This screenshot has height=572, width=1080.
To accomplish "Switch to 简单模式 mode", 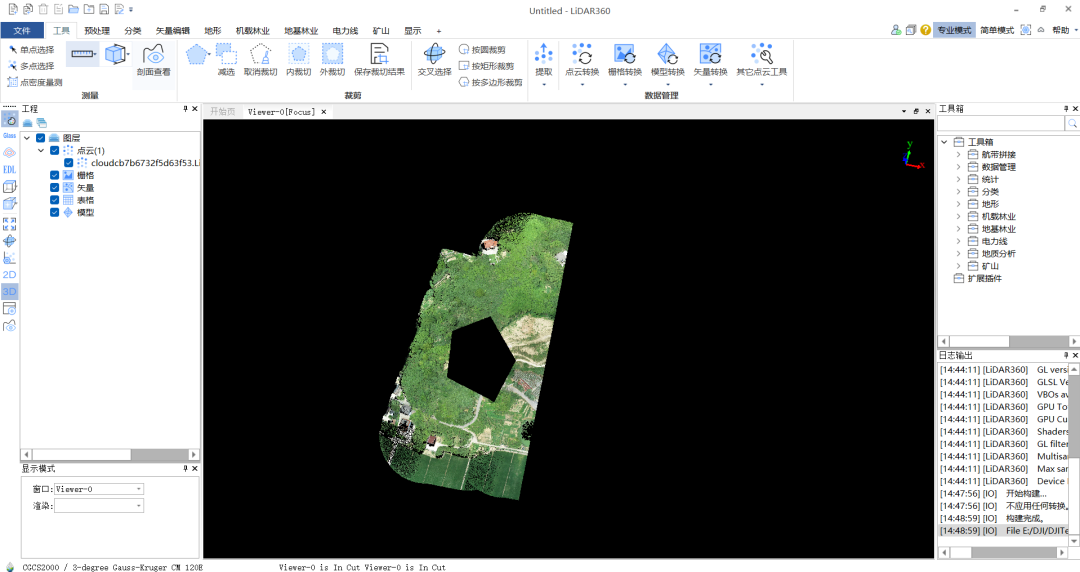I will click(997, 30).
